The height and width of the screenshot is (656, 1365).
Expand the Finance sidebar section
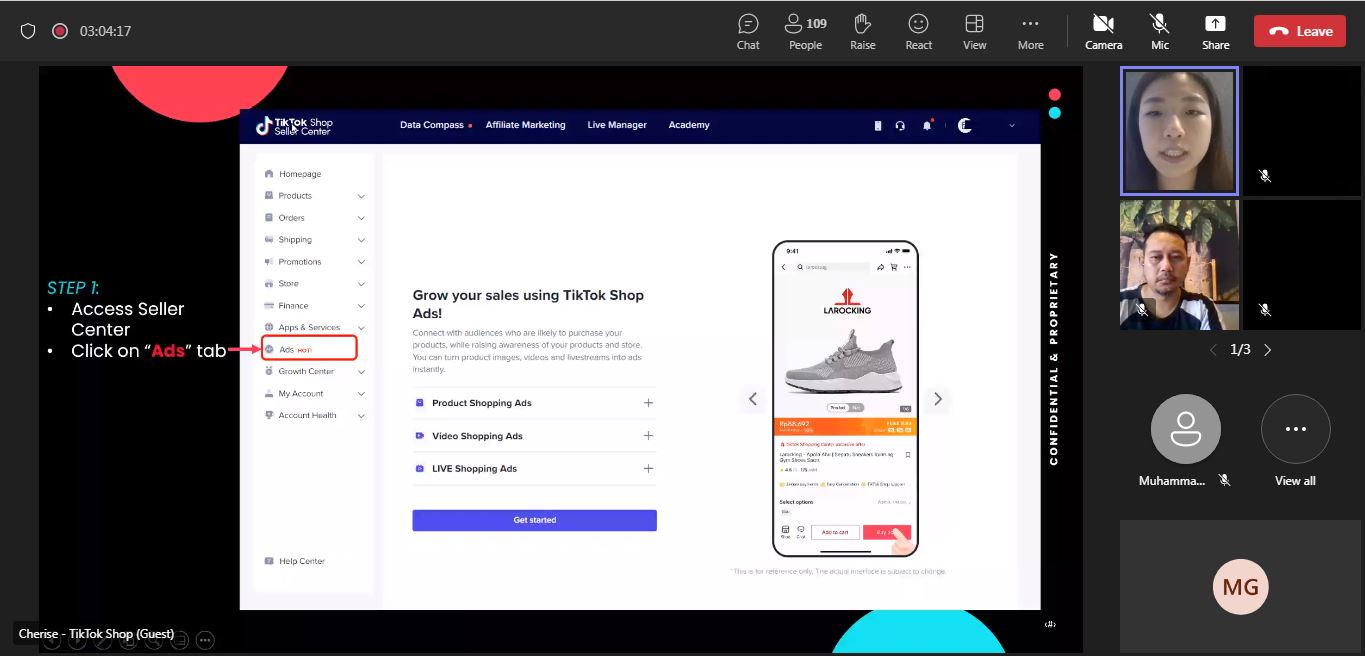point(361,306)
